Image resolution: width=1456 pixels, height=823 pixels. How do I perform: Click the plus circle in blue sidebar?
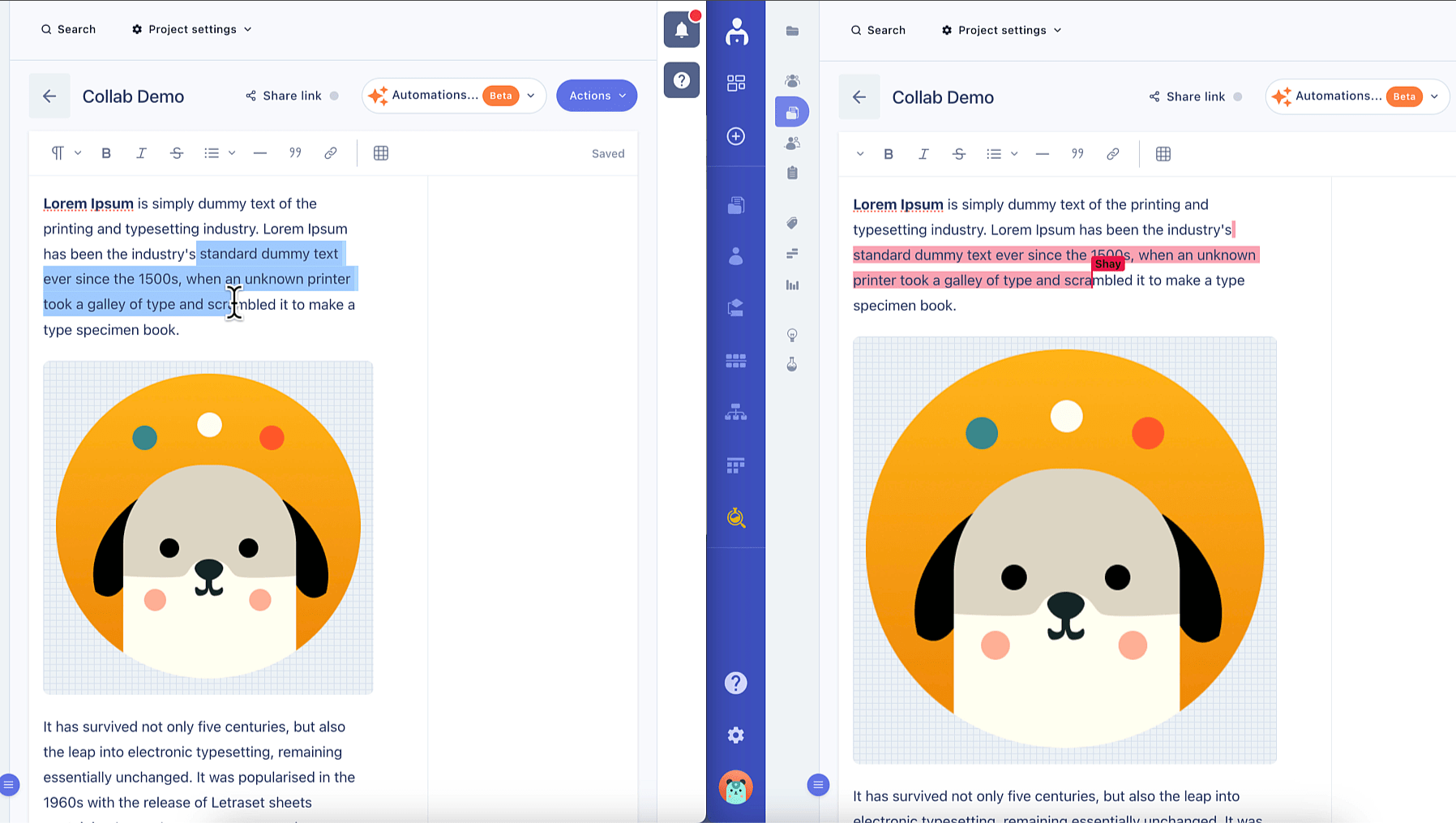(x=736, y=136)
